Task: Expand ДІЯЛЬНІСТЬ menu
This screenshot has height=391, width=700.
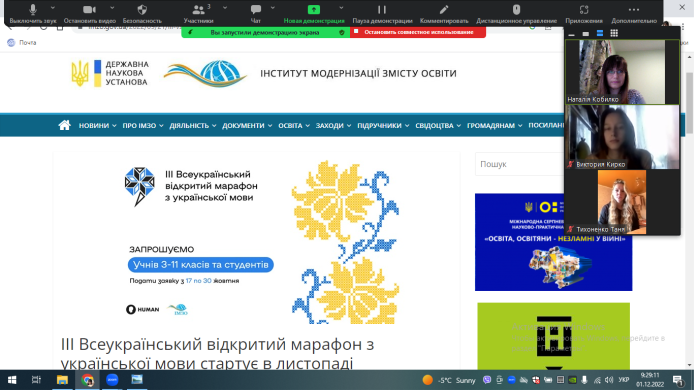Action: 193,125
